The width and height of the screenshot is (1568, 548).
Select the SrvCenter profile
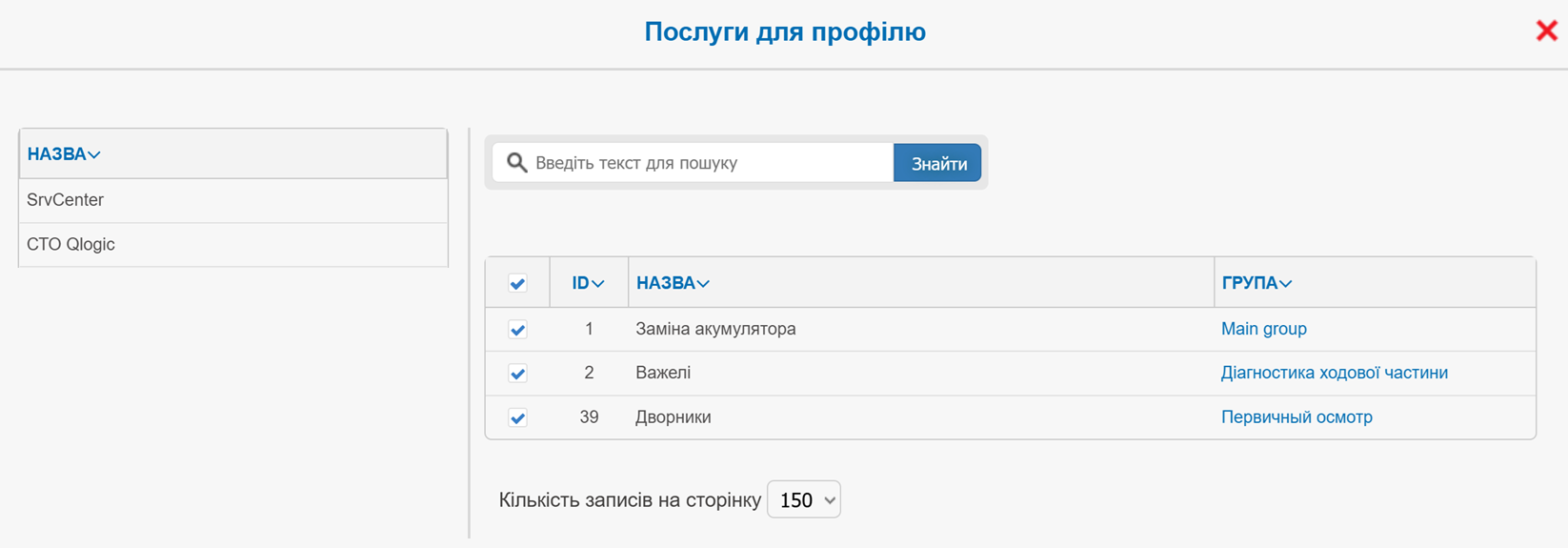tap(66, 200)
